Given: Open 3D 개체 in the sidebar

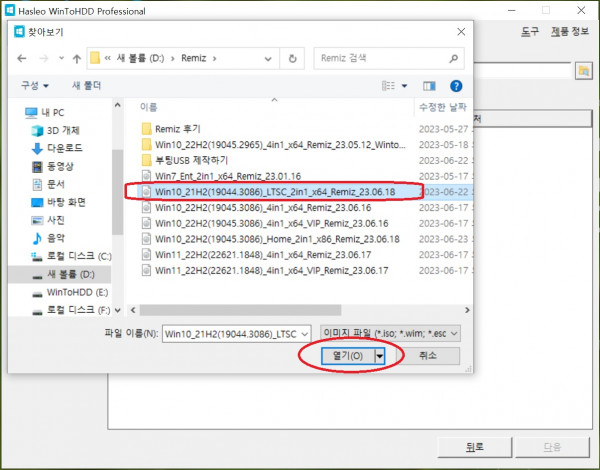Looking at the screenshot, I should tap(55, 131).
